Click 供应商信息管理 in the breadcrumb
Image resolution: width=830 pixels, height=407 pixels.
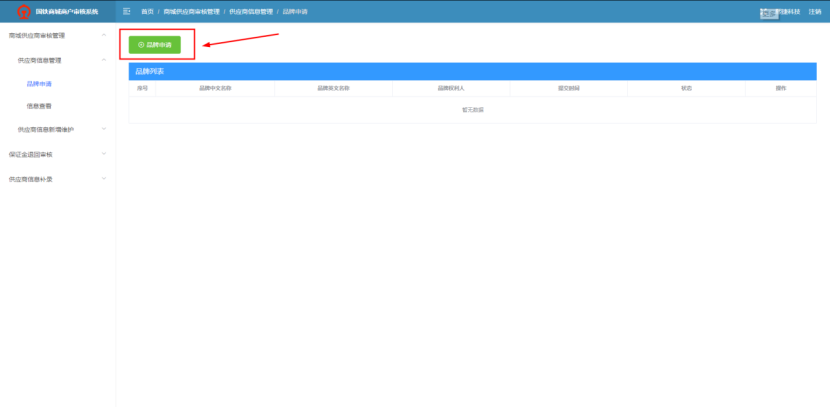click(251, 11)
